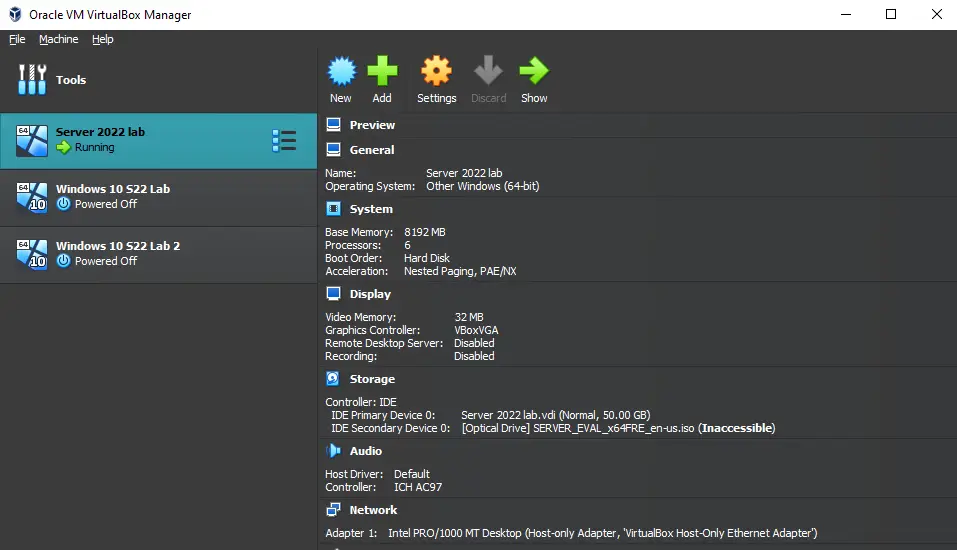Open the Machine menu
Viewport: 957px width, 550px height.
(x=59, y=39)
